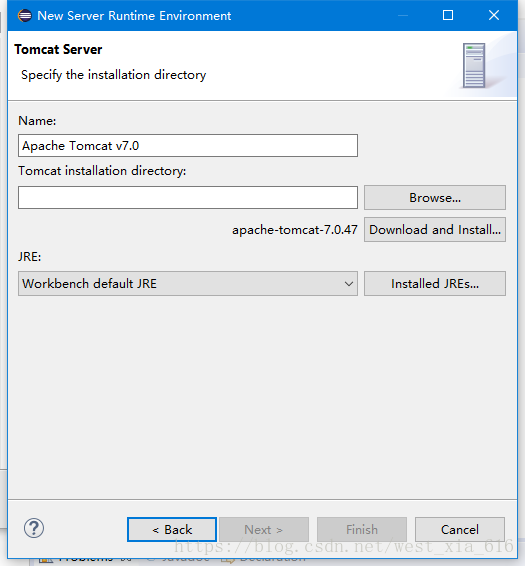
Task: Click the Eclipse icon in the title bar
Action: coord(25,16)
